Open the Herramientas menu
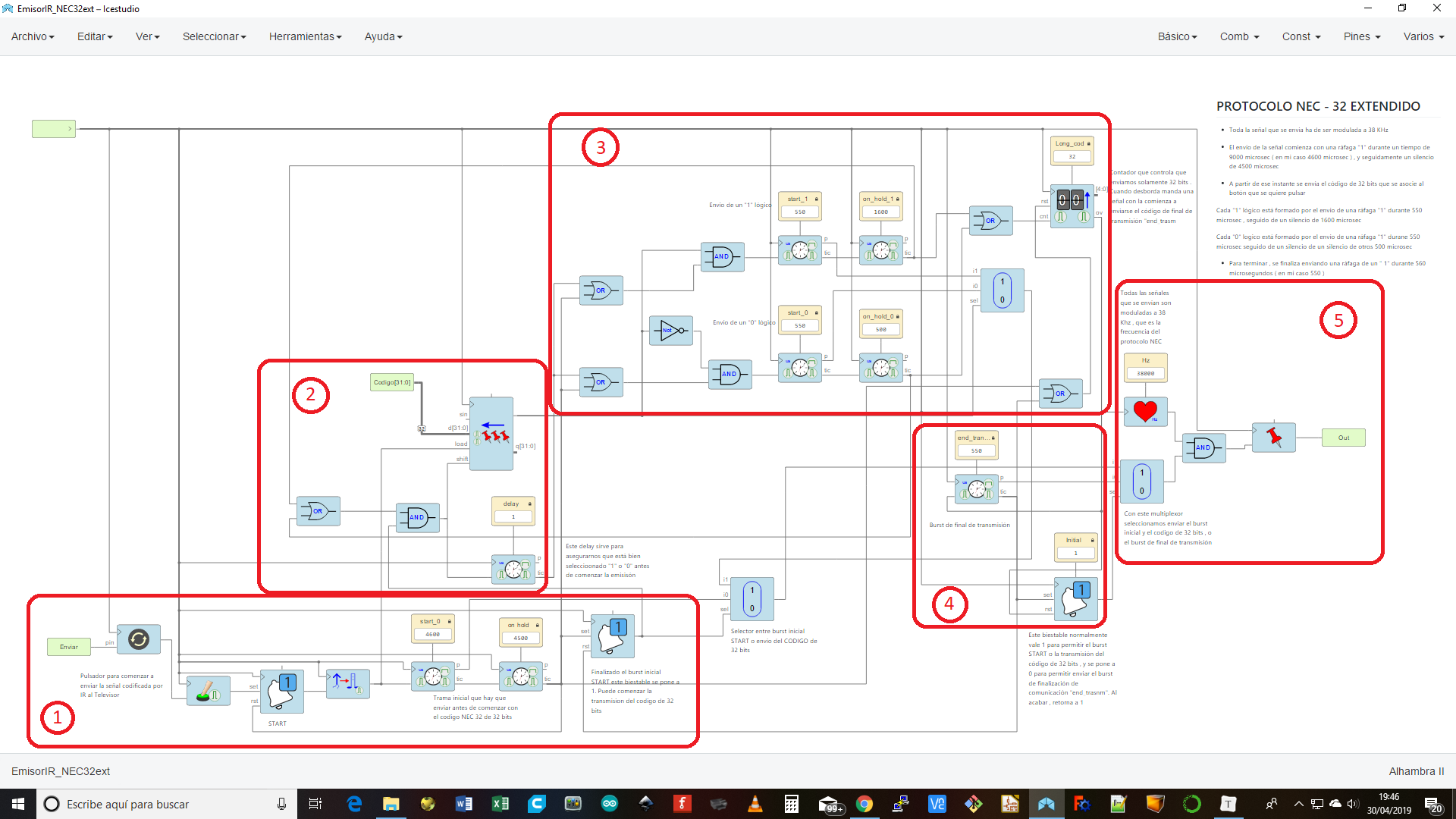Image resolution: width=1456 pixels, height=819 pixels. pos(305,36)
